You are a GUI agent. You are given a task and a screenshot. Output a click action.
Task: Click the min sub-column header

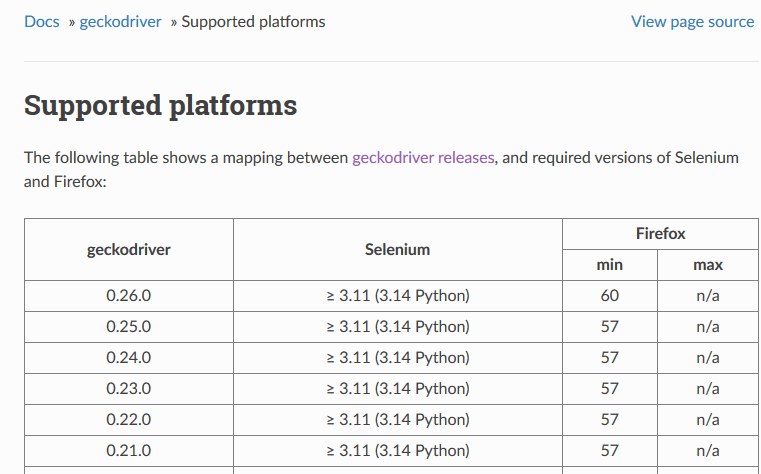(609, 265)
